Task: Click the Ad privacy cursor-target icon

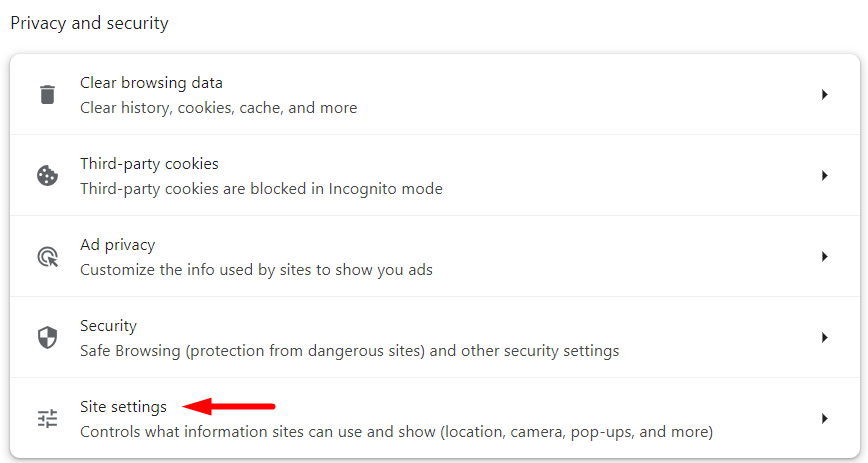Action: 48,256
